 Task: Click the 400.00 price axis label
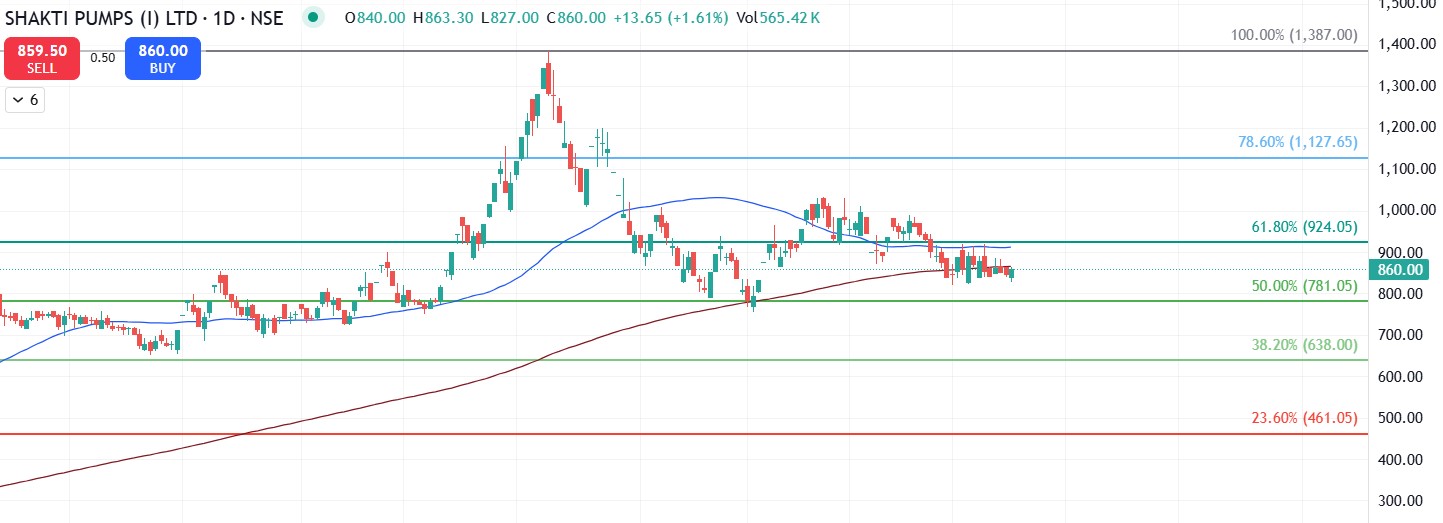tap(1402, 460)
